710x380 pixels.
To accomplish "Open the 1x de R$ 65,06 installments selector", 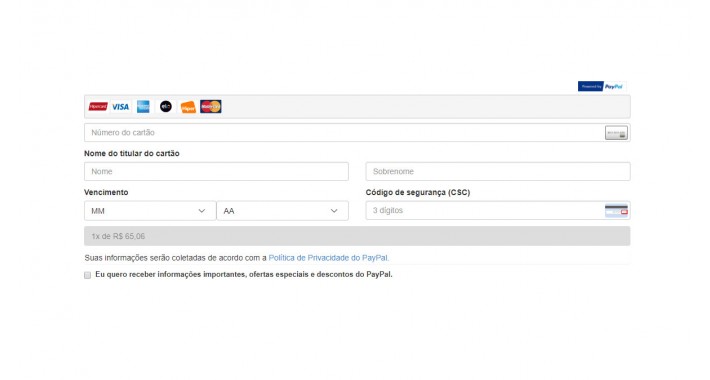I will (357, 236).
